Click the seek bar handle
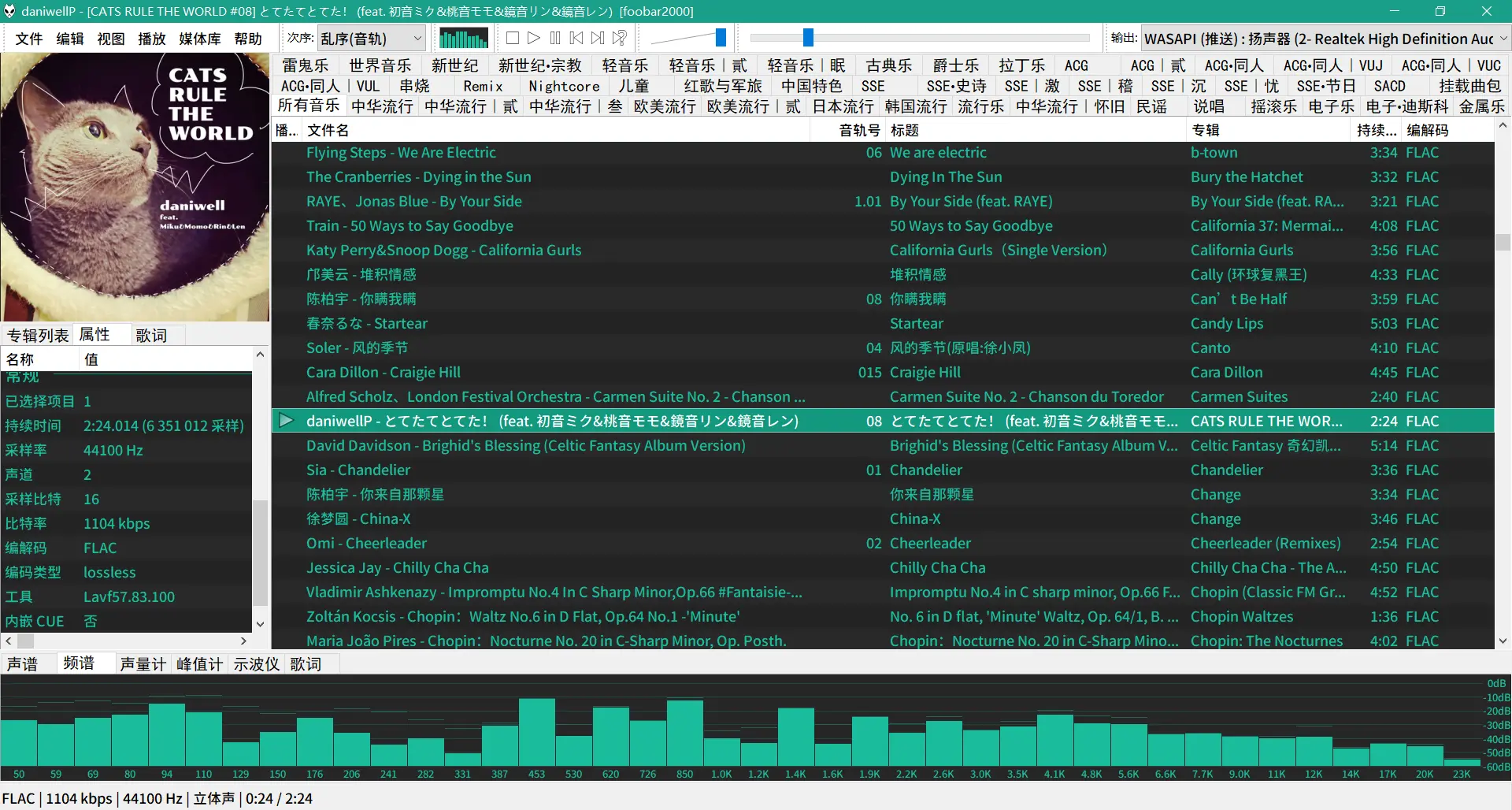Image resolution: width=1512 pixels, height=810 pixels. point(808,37)
